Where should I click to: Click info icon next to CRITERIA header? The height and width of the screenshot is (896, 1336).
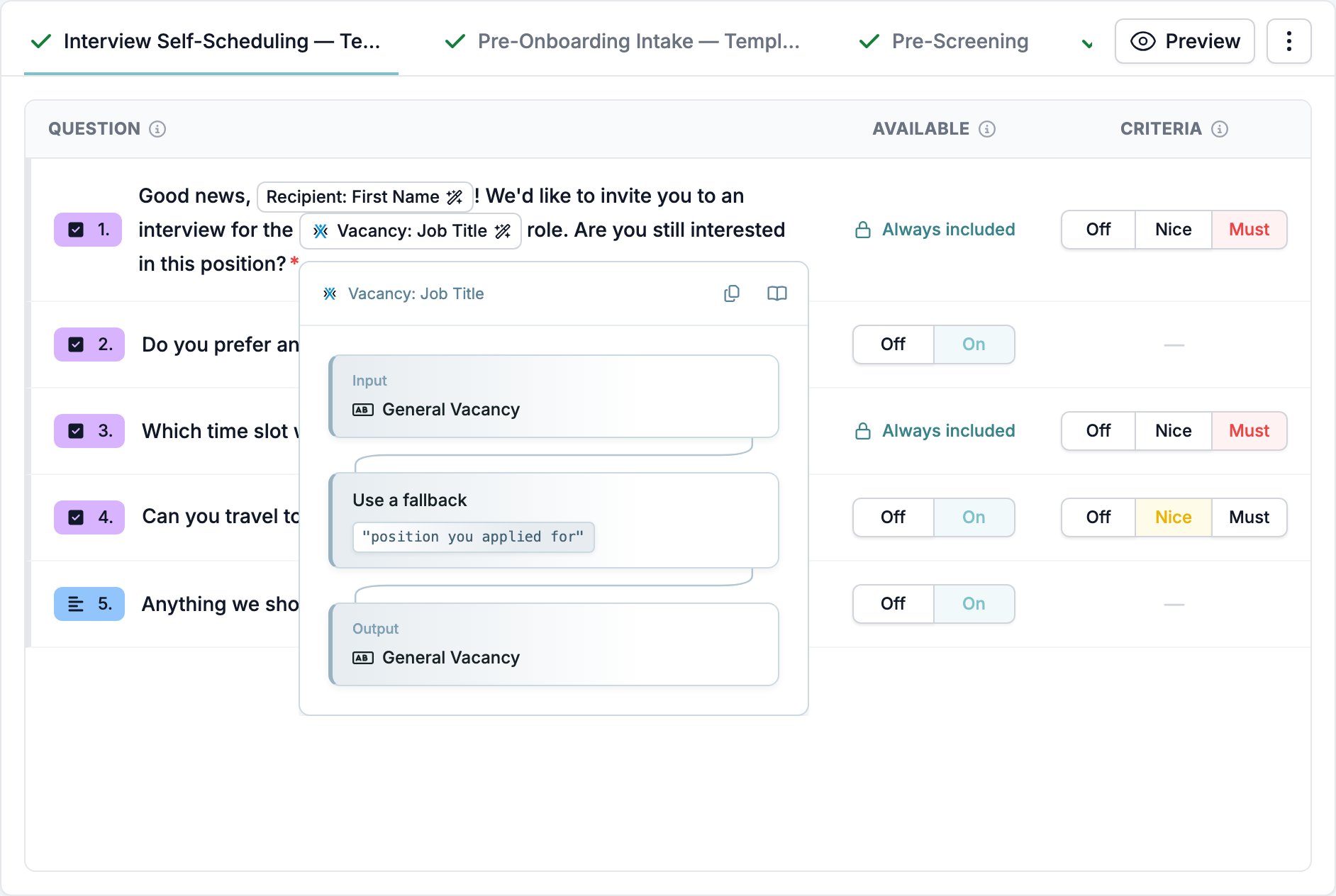[1220, 129]
